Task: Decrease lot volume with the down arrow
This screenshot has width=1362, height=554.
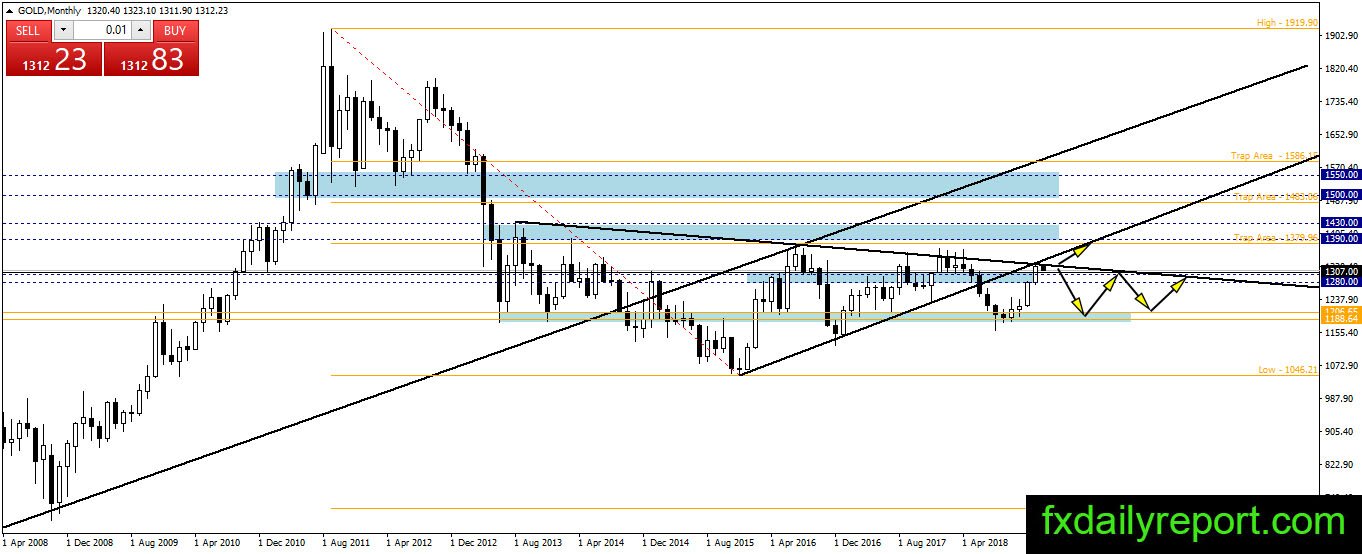Action: coord(61,30)
